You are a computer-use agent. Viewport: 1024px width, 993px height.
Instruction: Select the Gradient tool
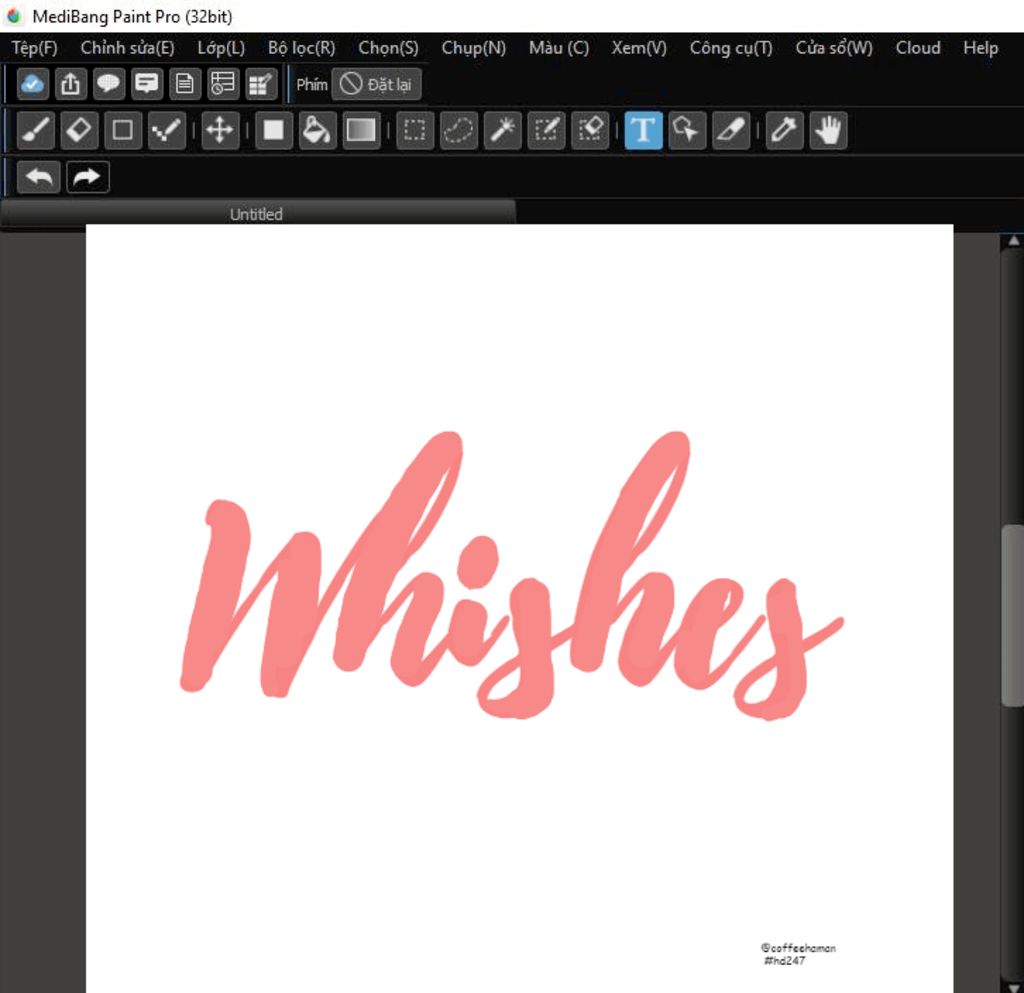point(361,131)
